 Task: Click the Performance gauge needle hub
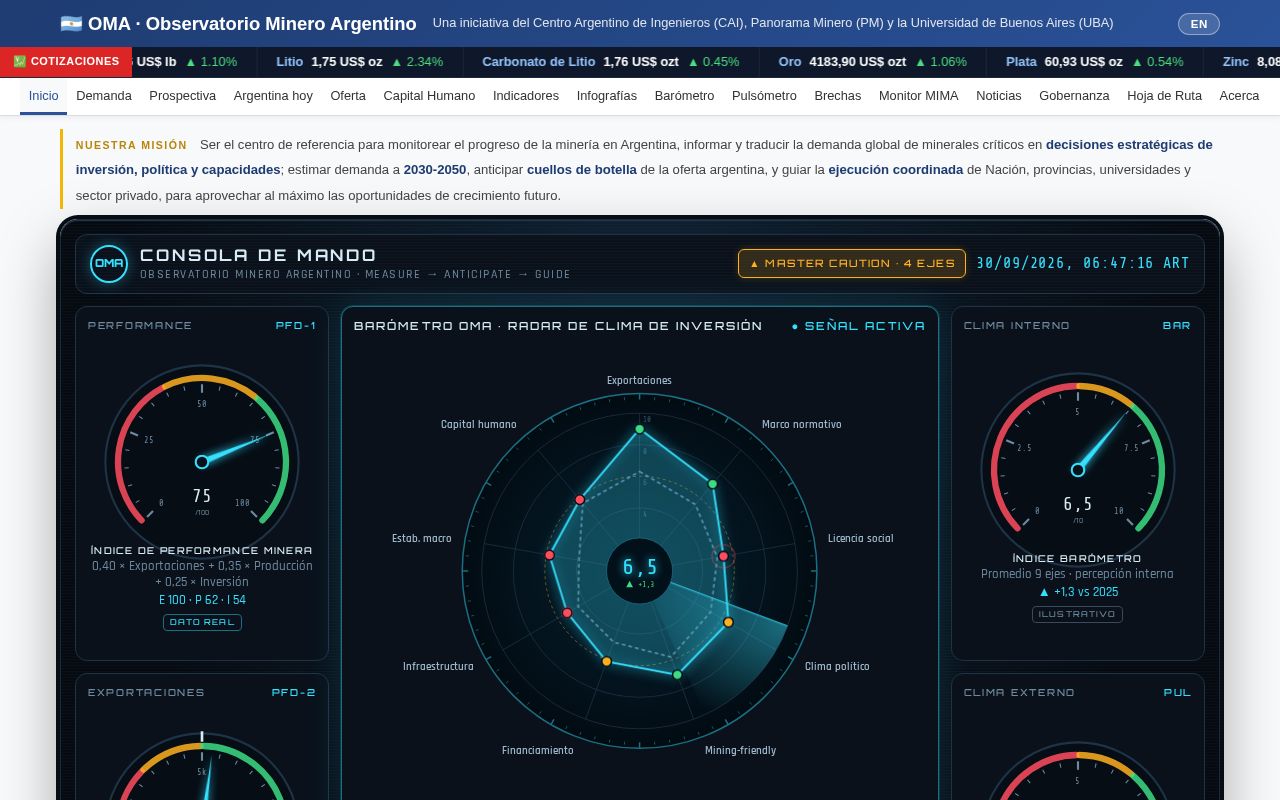[x=202, y=462]
